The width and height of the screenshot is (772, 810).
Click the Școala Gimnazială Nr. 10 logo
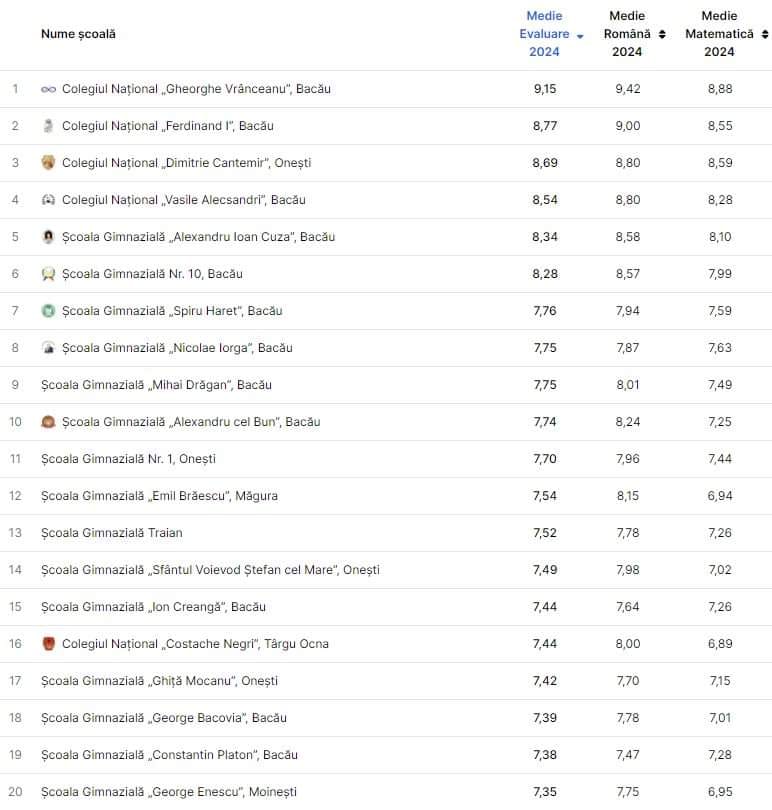click(48, 274)
